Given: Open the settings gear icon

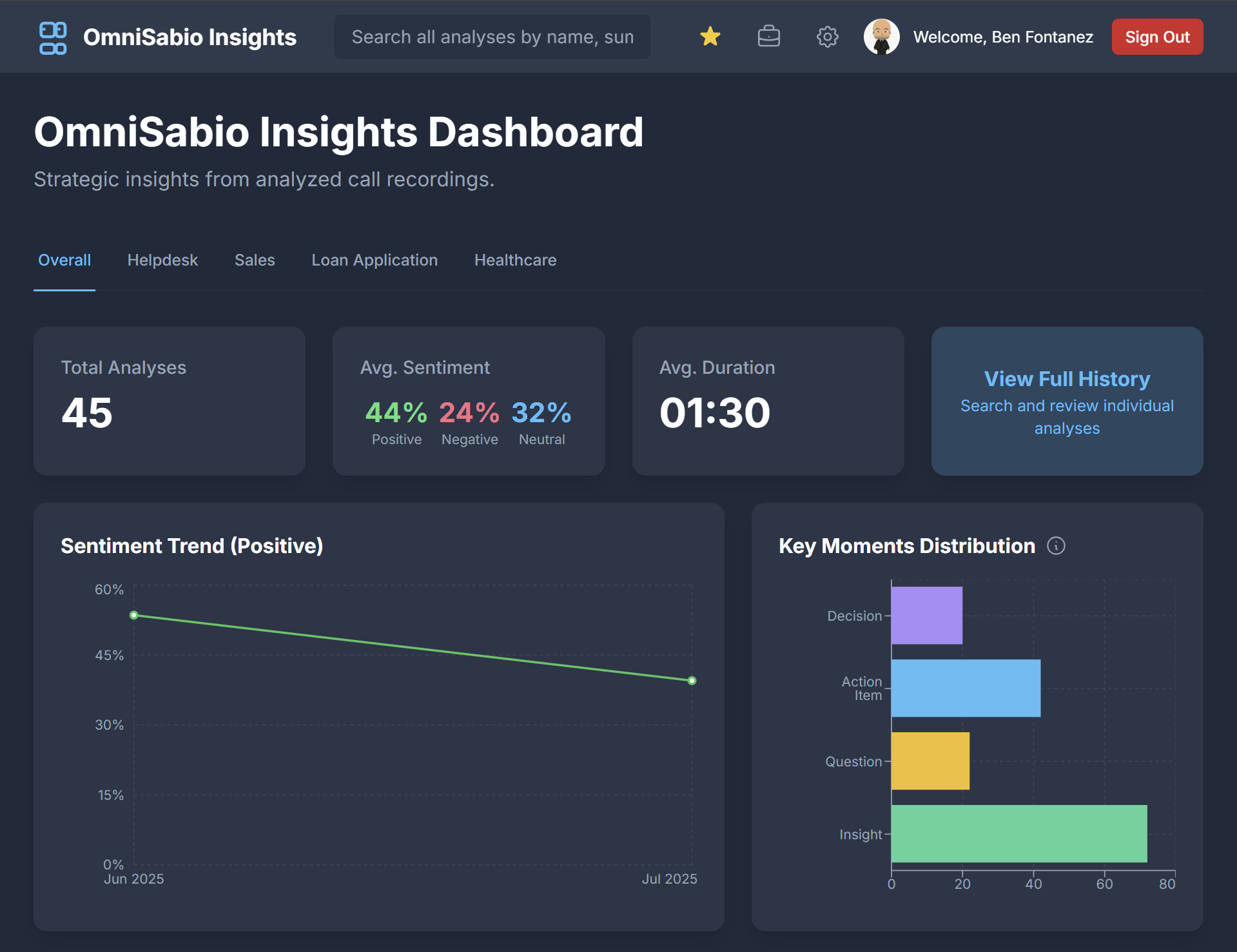Looking at the screenshot, I should point(827,37).
